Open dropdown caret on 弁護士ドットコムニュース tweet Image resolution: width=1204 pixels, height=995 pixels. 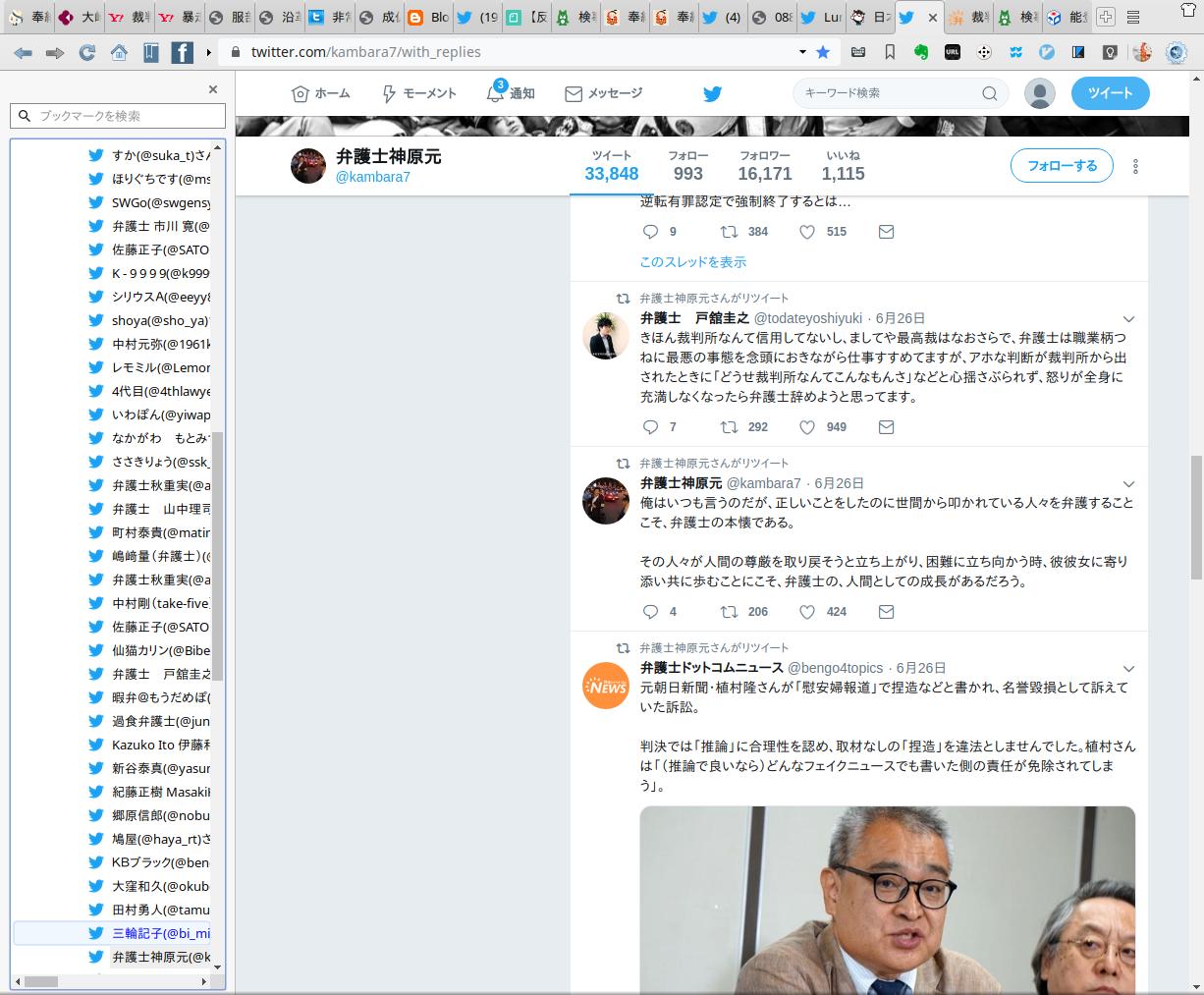[1128, 669]
